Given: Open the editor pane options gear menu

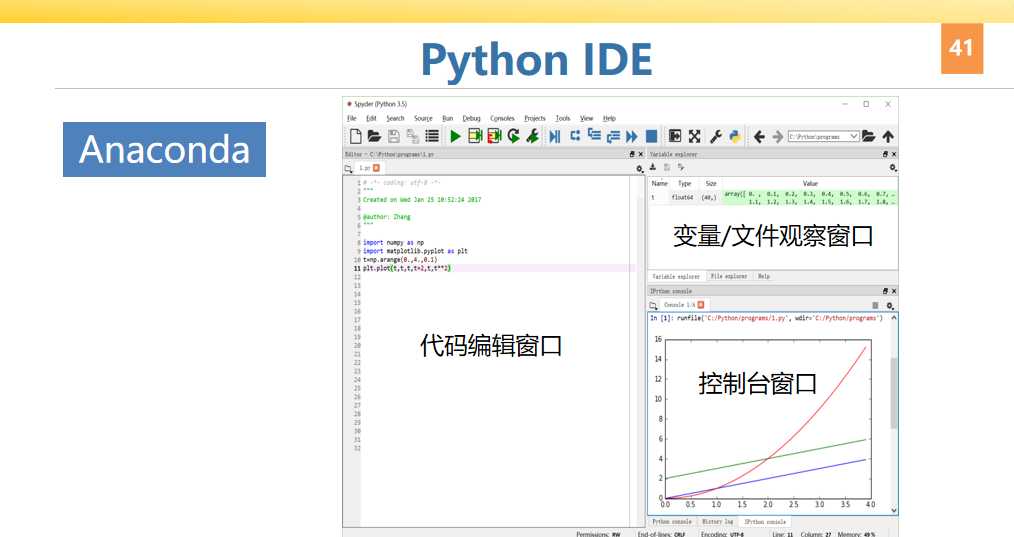Looking at the screenshot, I should click(x=640, y=169).
